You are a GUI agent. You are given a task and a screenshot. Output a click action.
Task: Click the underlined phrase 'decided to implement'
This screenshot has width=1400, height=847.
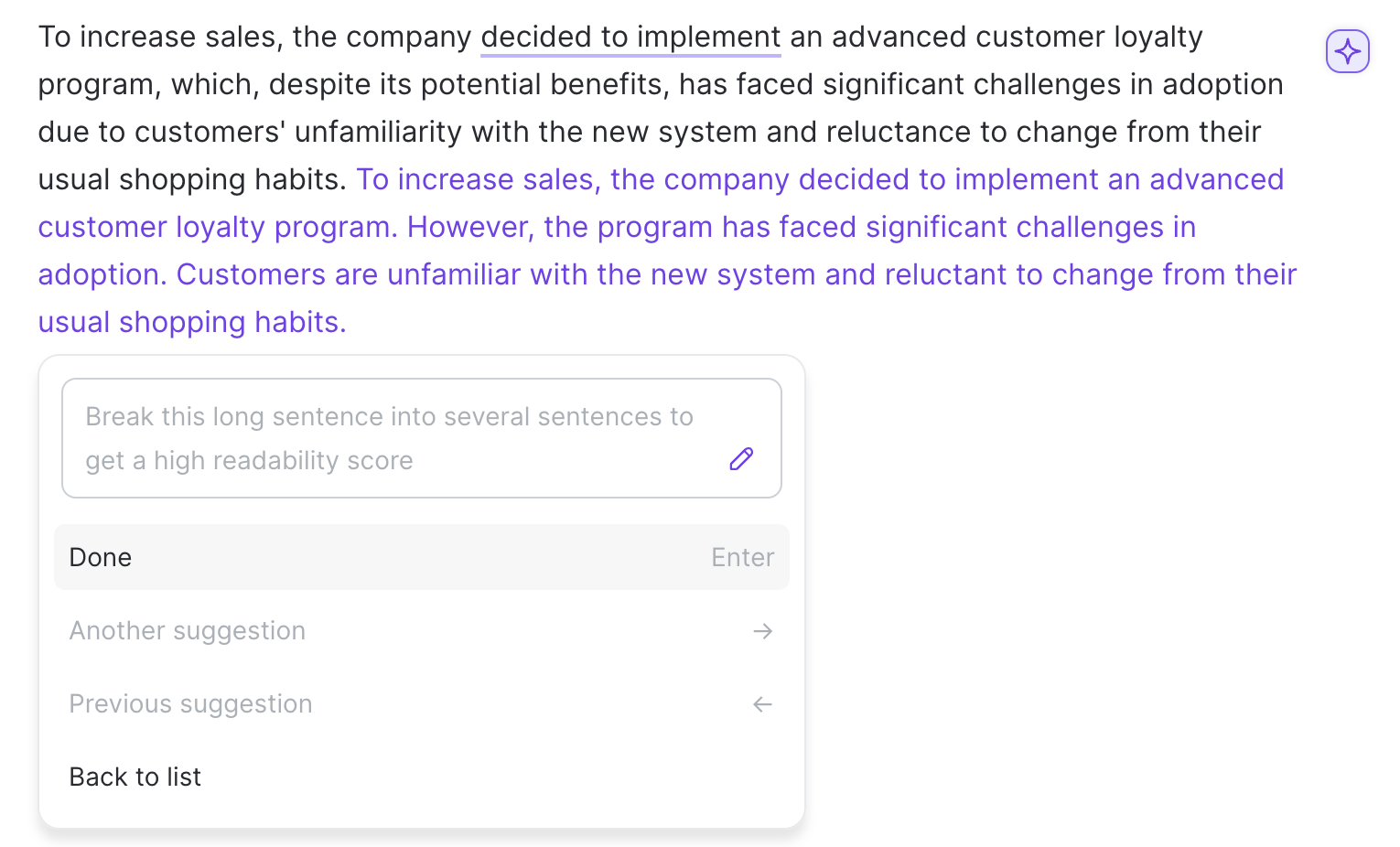point(630,38)
